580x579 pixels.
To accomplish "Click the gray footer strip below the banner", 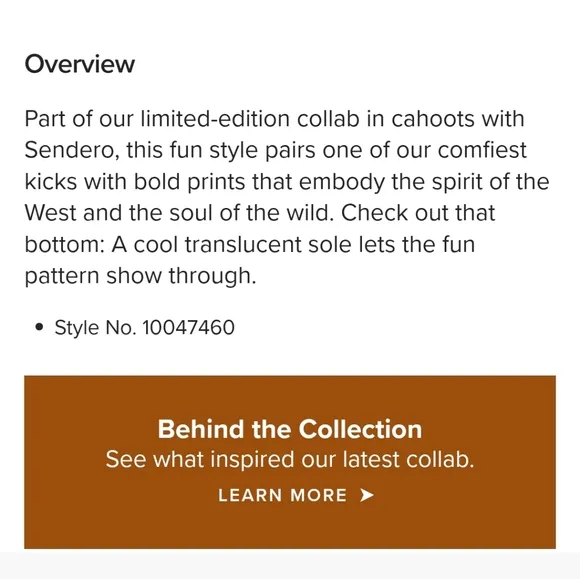I will (290, 565).
